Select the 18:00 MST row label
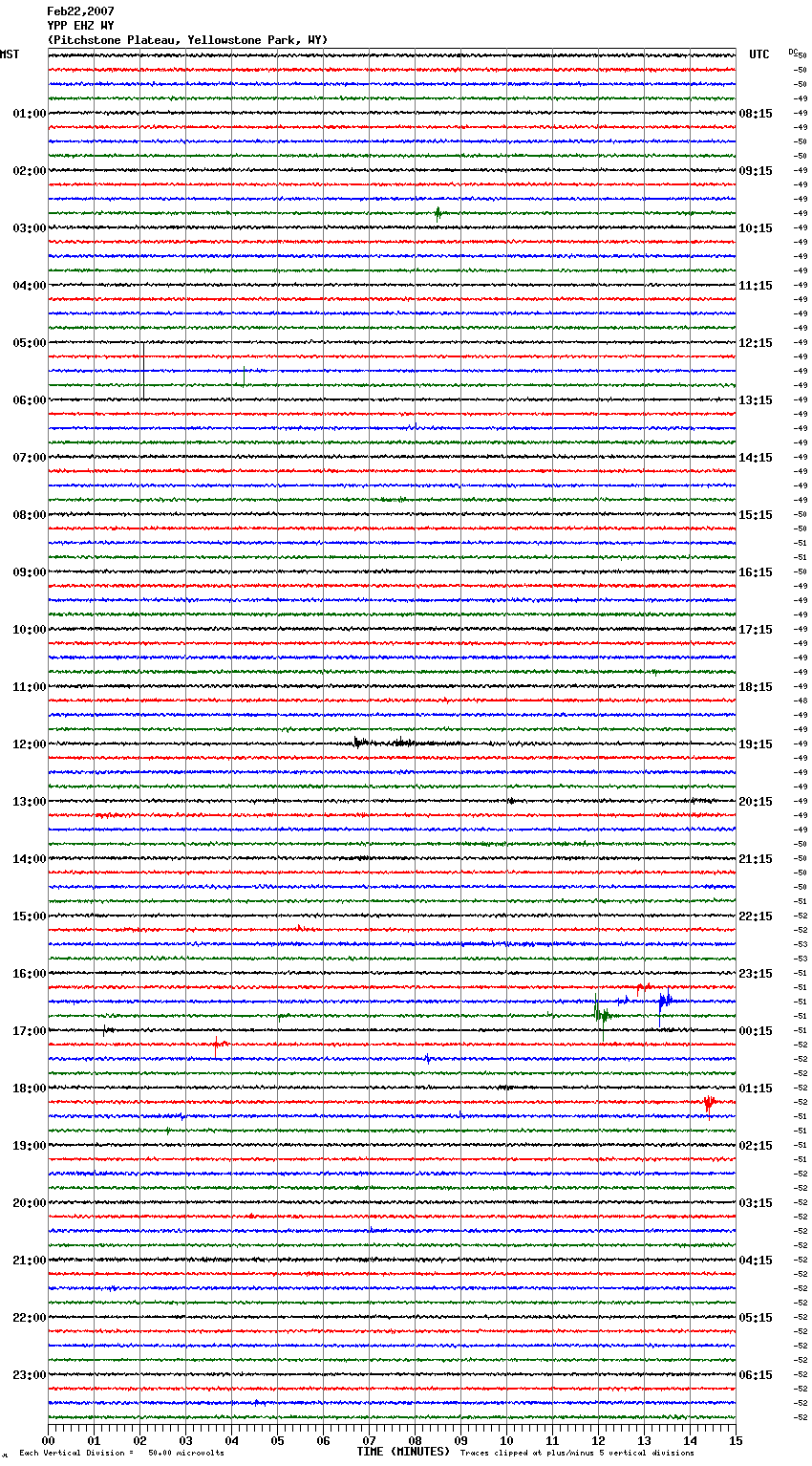The height and width of the screenshot is (1466, 812). click(x=29, y=1089)
